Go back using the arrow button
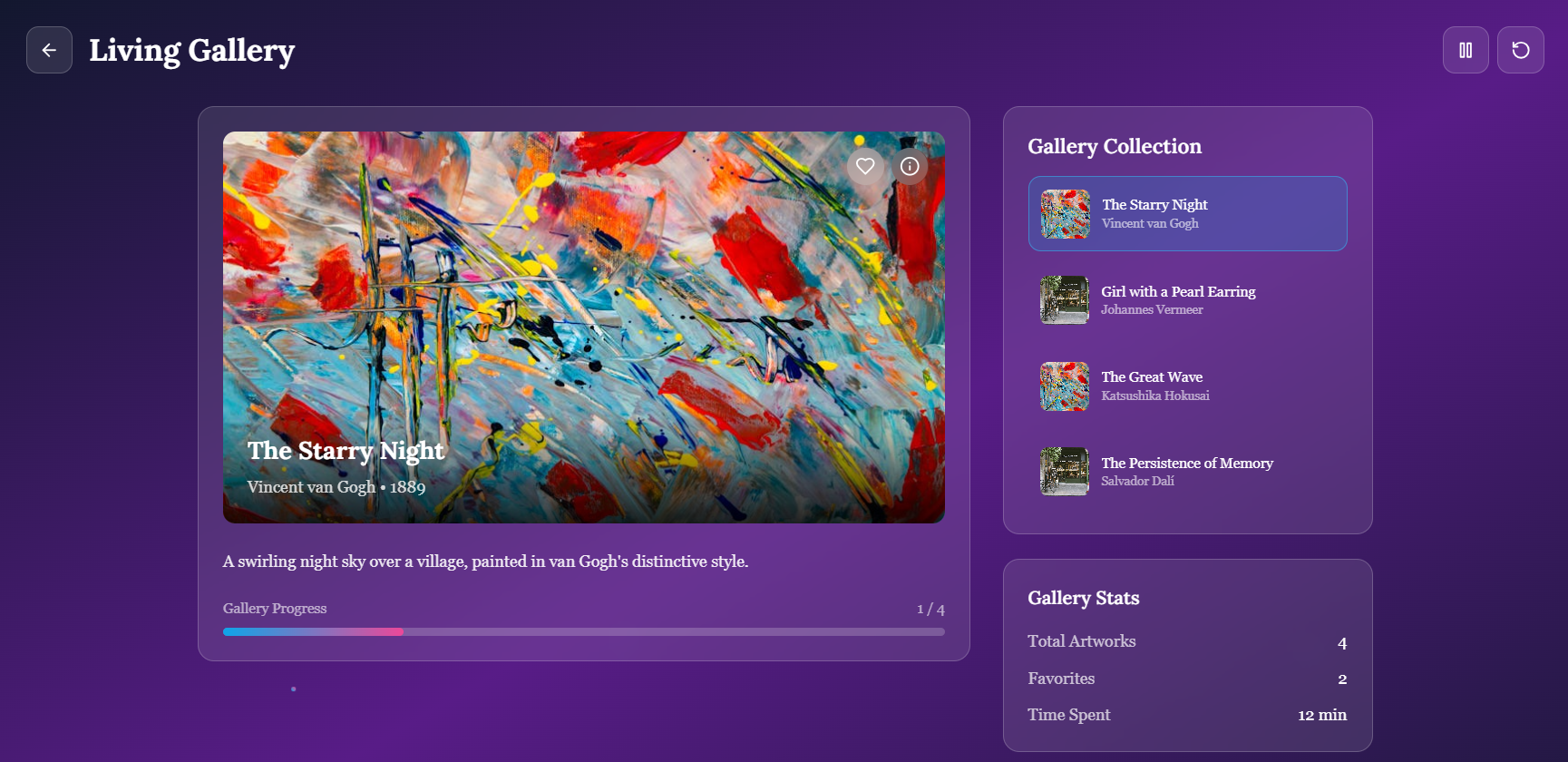This screenshot has height=762, width=1568. [x=49, y=50]
